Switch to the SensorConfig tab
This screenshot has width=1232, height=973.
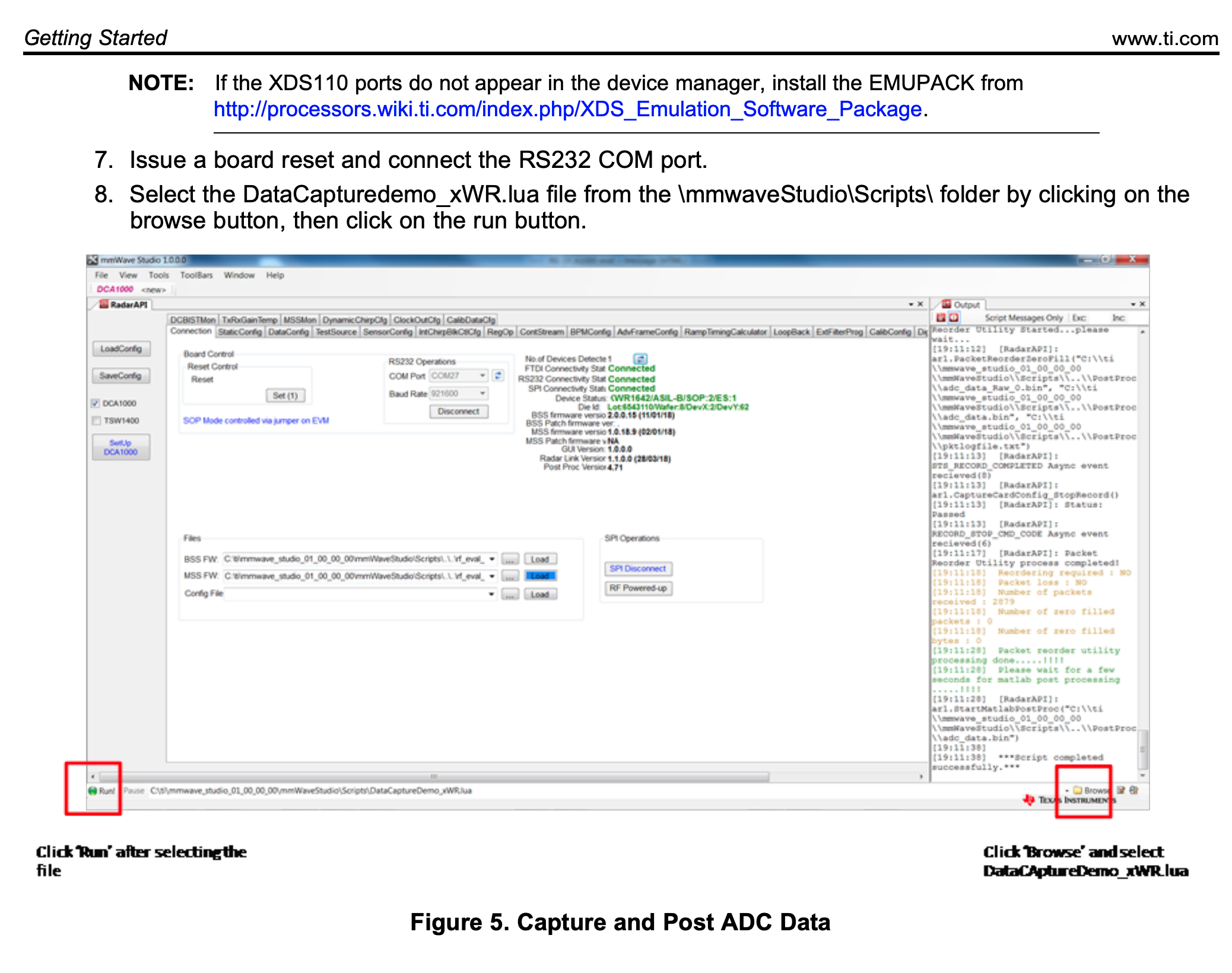(x=388, y=332)
